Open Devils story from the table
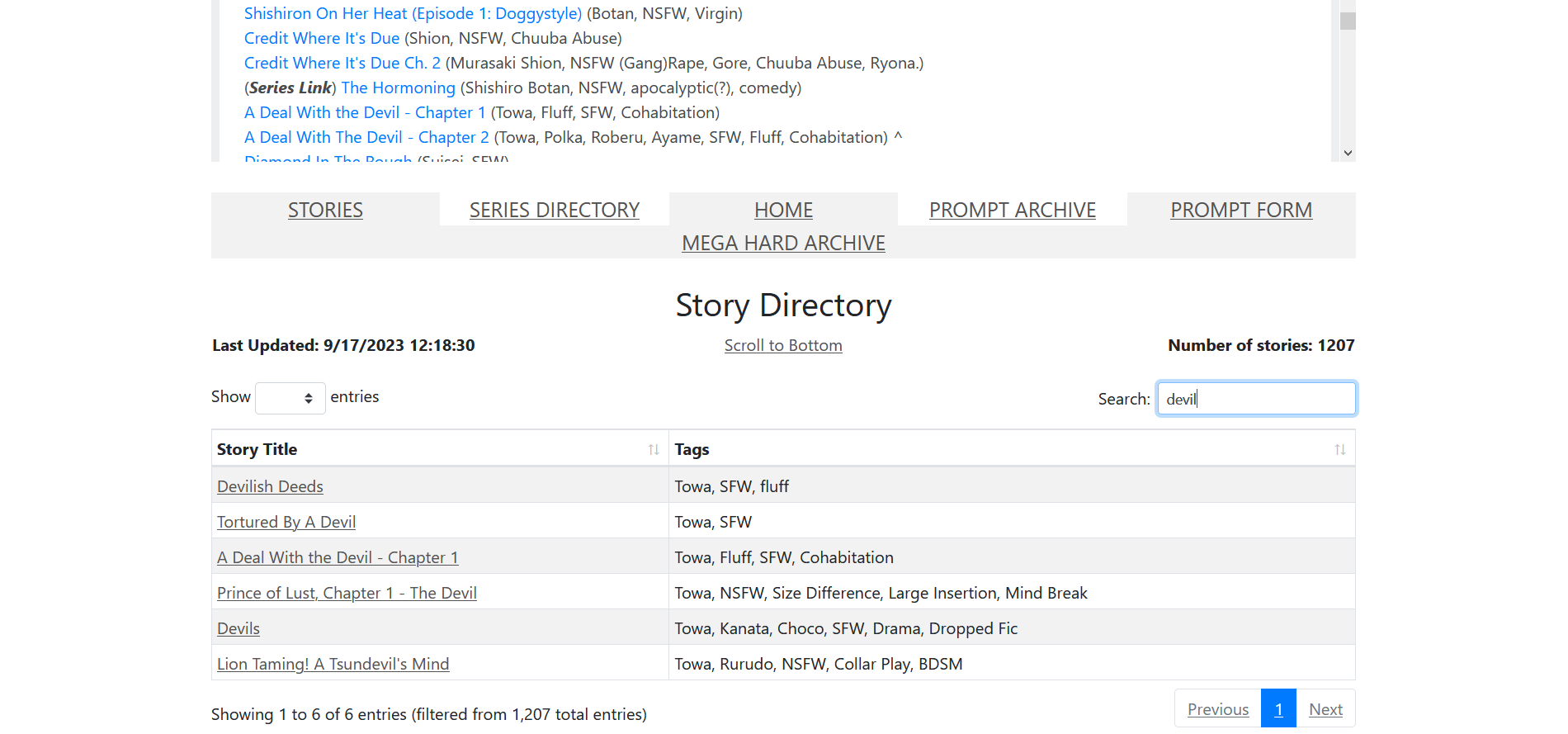Screen dimensions: 1568x734 (239, 628)
